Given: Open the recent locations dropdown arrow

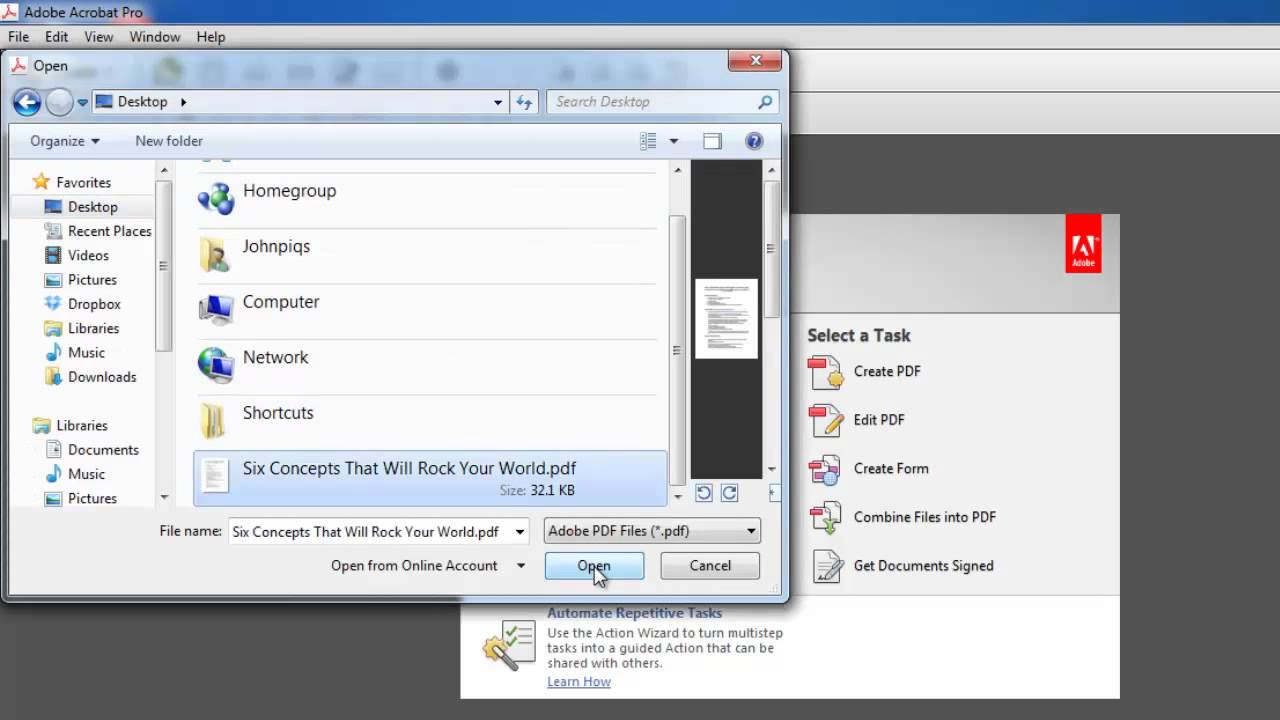Looking at the screenshot, I should 83,102.
